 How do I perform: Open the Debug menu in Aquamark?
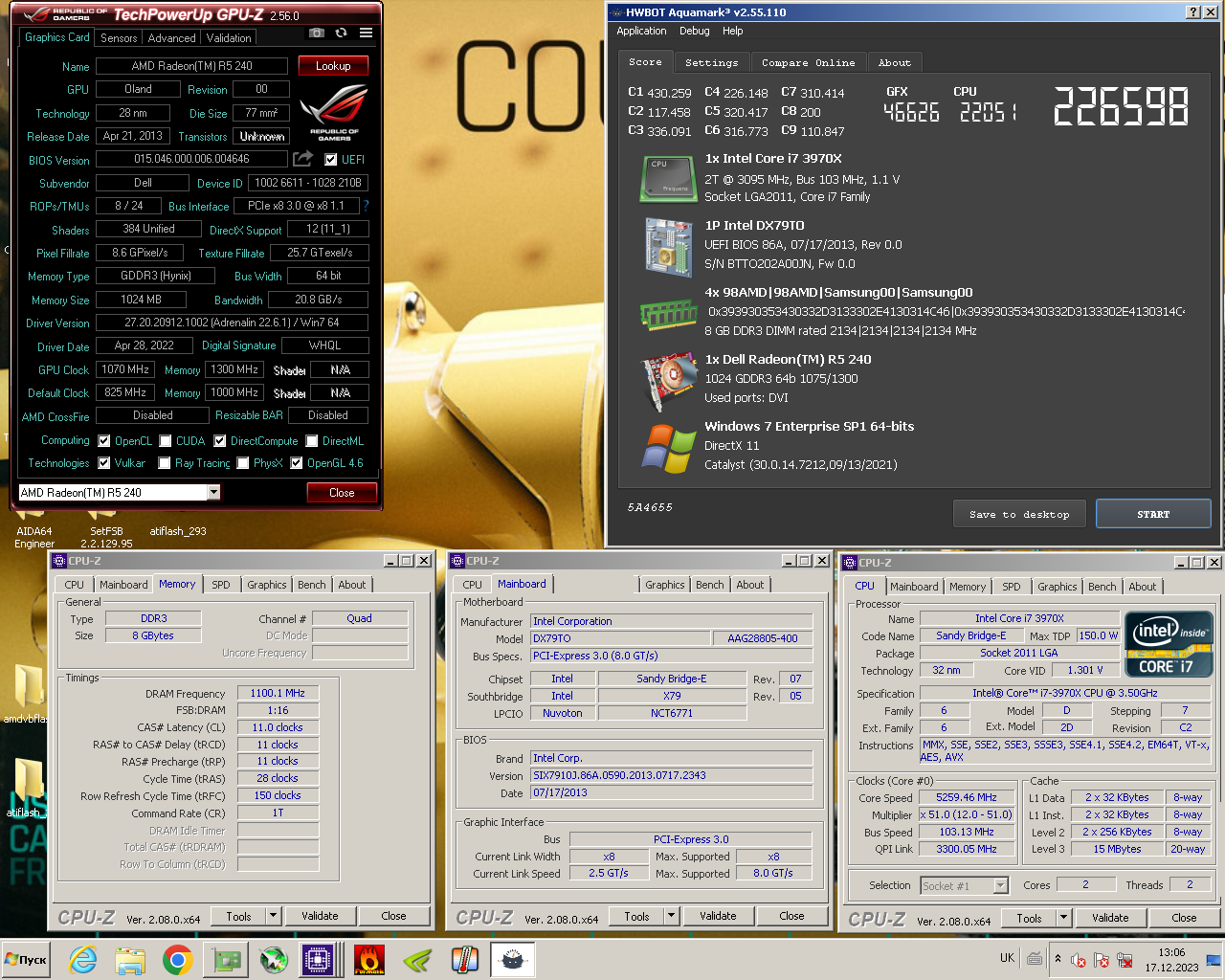click(x=695, y=31)
